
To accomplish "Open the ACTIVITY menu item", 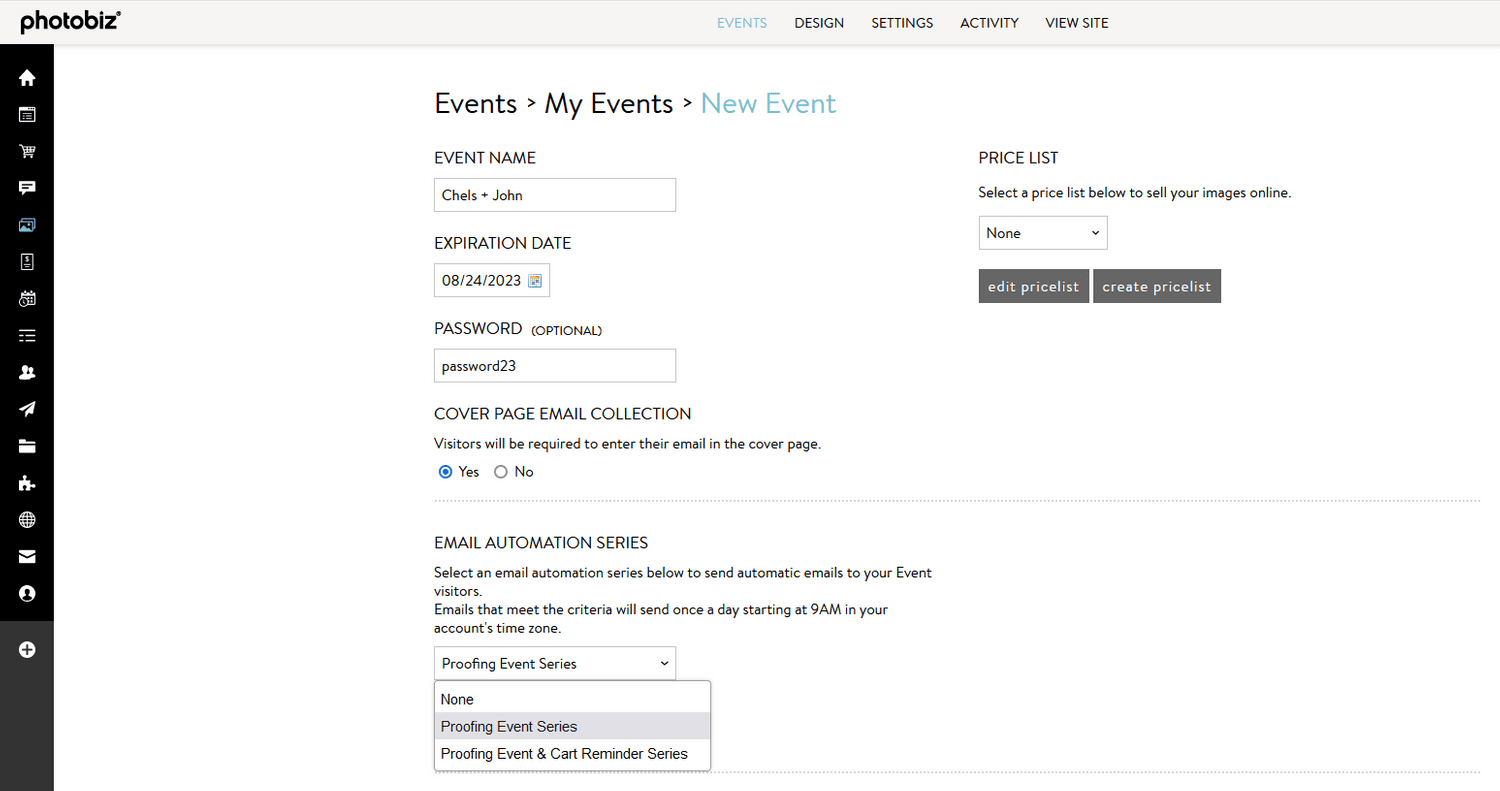I will tap(989, 22).
